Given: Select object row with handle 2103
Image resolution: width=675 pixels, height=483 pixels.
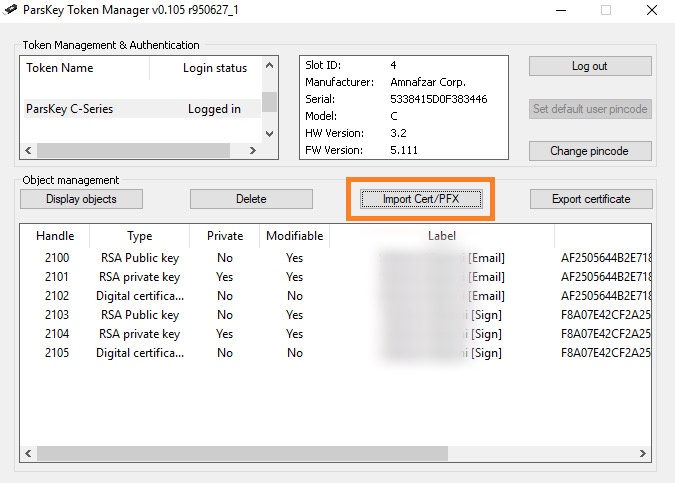Looking at the screenshot, I should coord(336,315).
